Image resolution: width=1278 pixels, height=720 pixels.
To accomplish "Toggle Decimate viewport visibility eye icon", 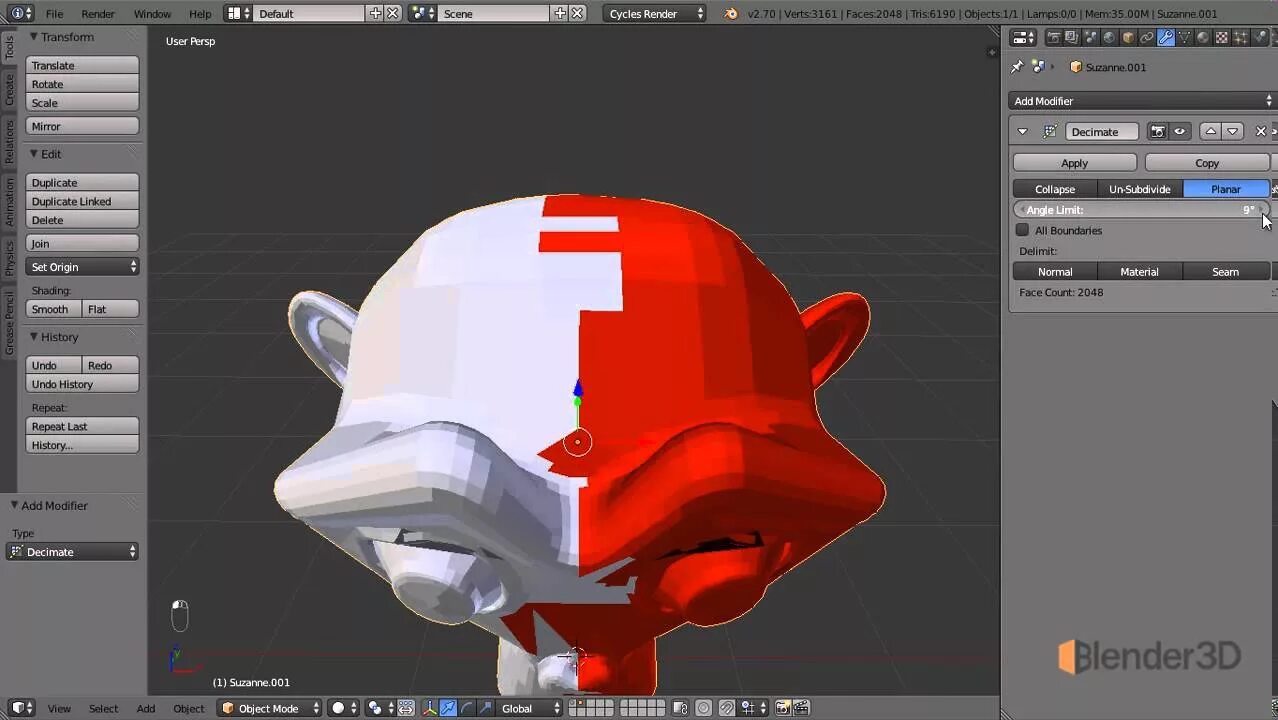I will [1180, 131].
